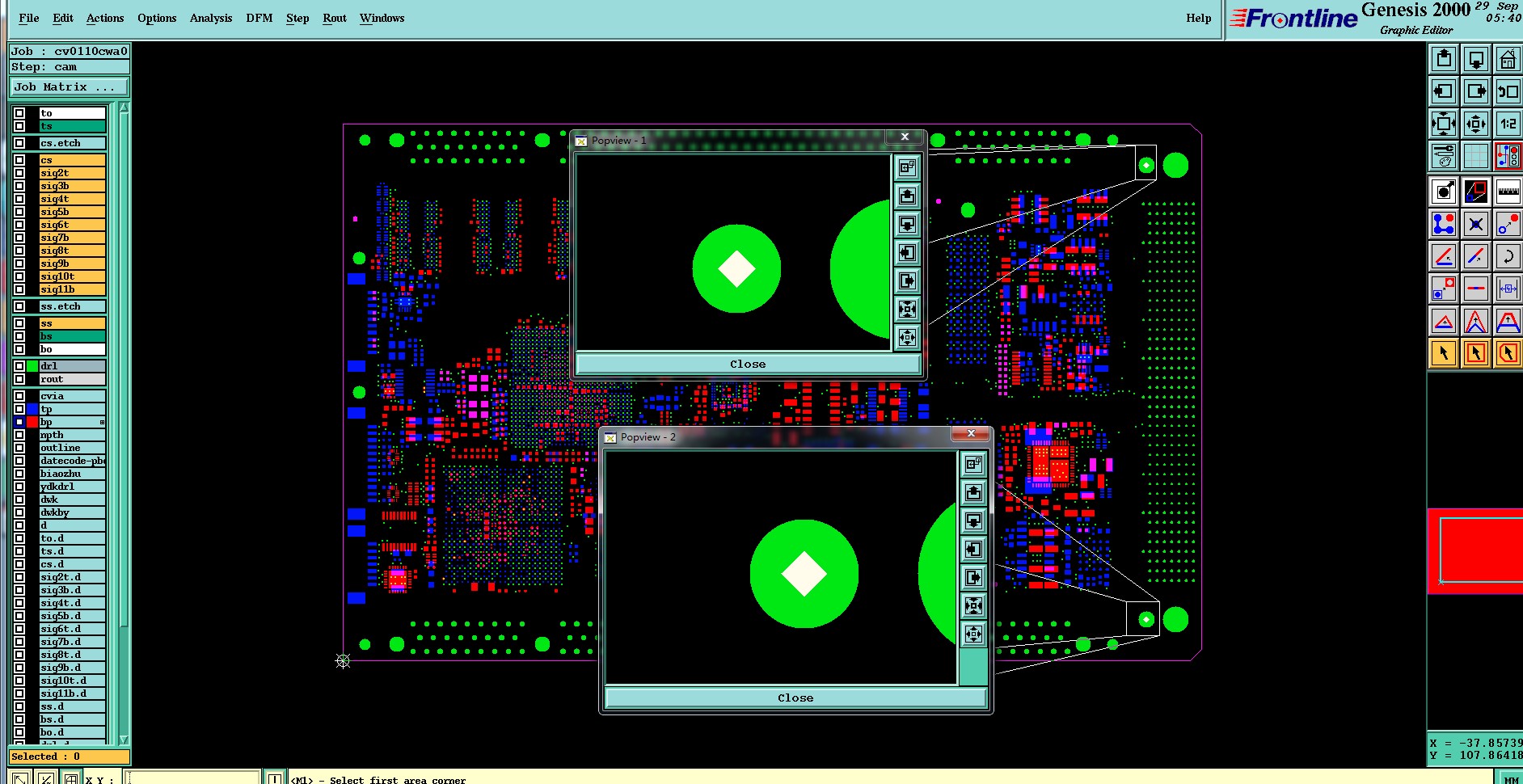This screenshot has height=784, width=1523.
Task: Toggle checkbox for layer cs.etch
Action: (x=19, y=143)
